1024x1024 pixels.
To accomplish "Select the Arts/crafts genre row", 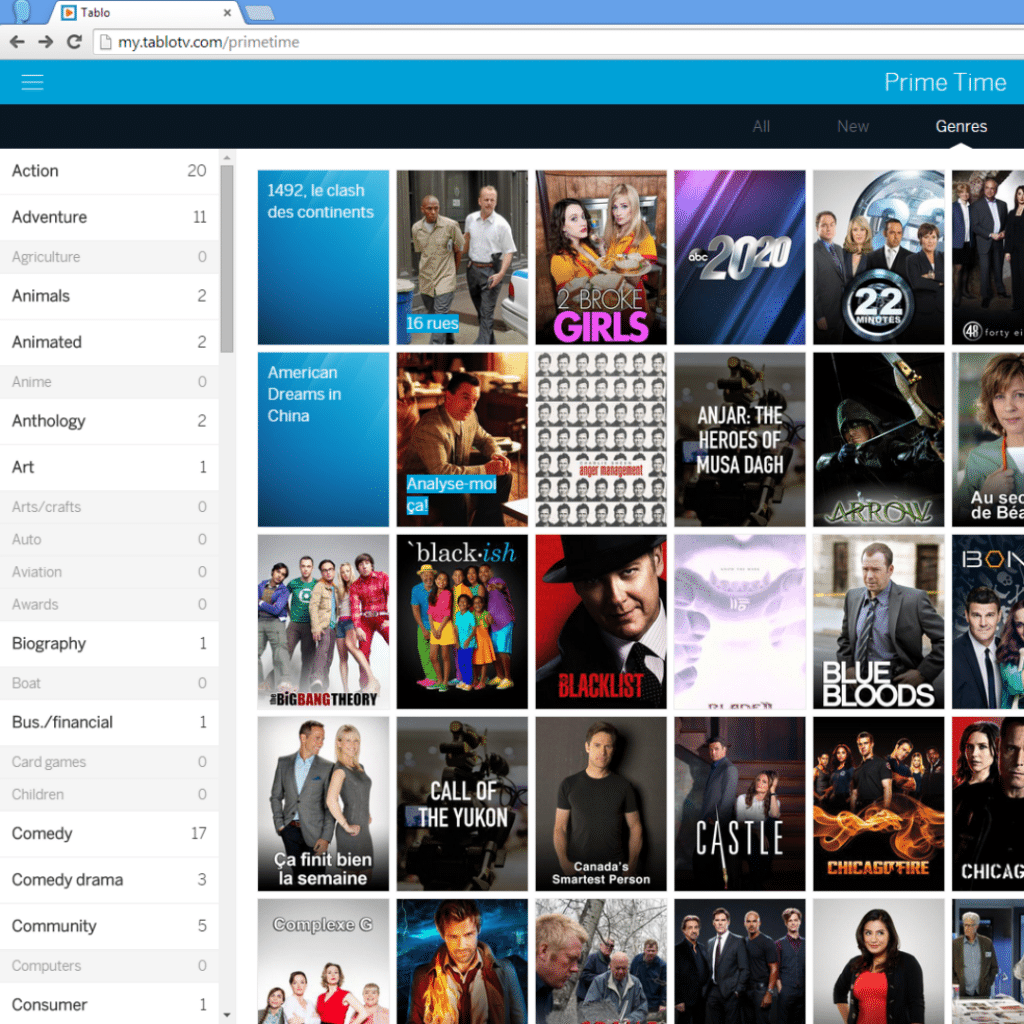I will (x=109, y=507).
